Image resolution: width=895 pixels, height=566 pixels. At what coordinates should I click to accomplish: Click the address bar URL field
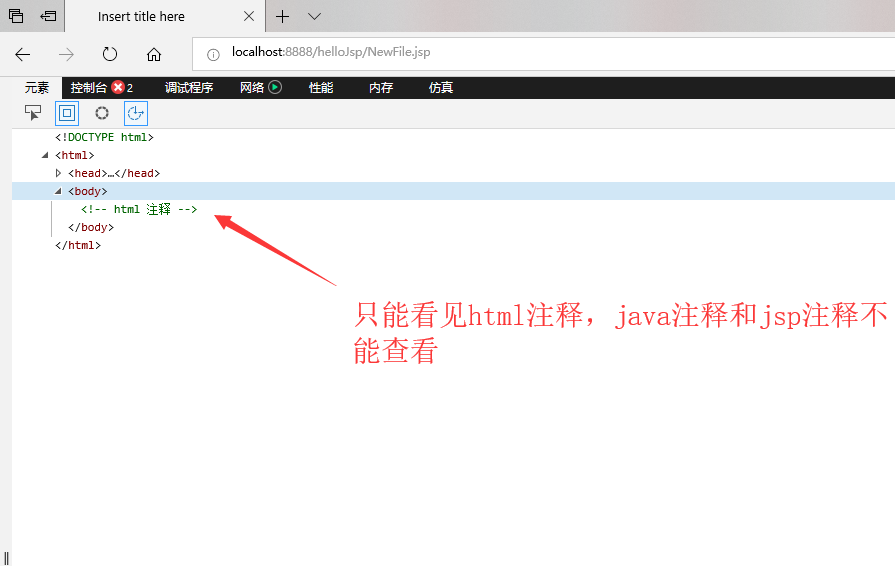(542, 54)
